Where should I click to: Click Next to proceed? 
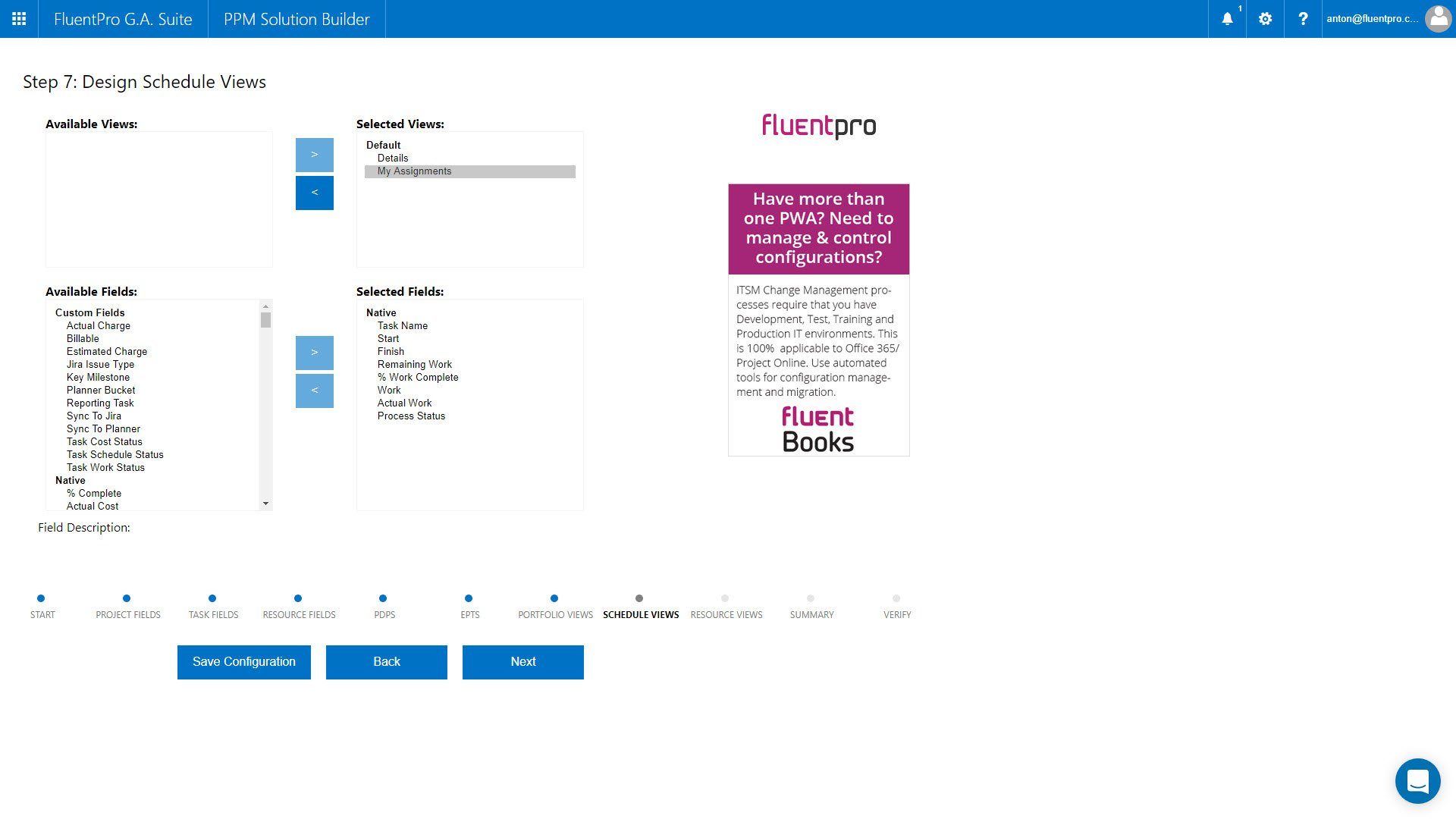click(x=522, y=661)
